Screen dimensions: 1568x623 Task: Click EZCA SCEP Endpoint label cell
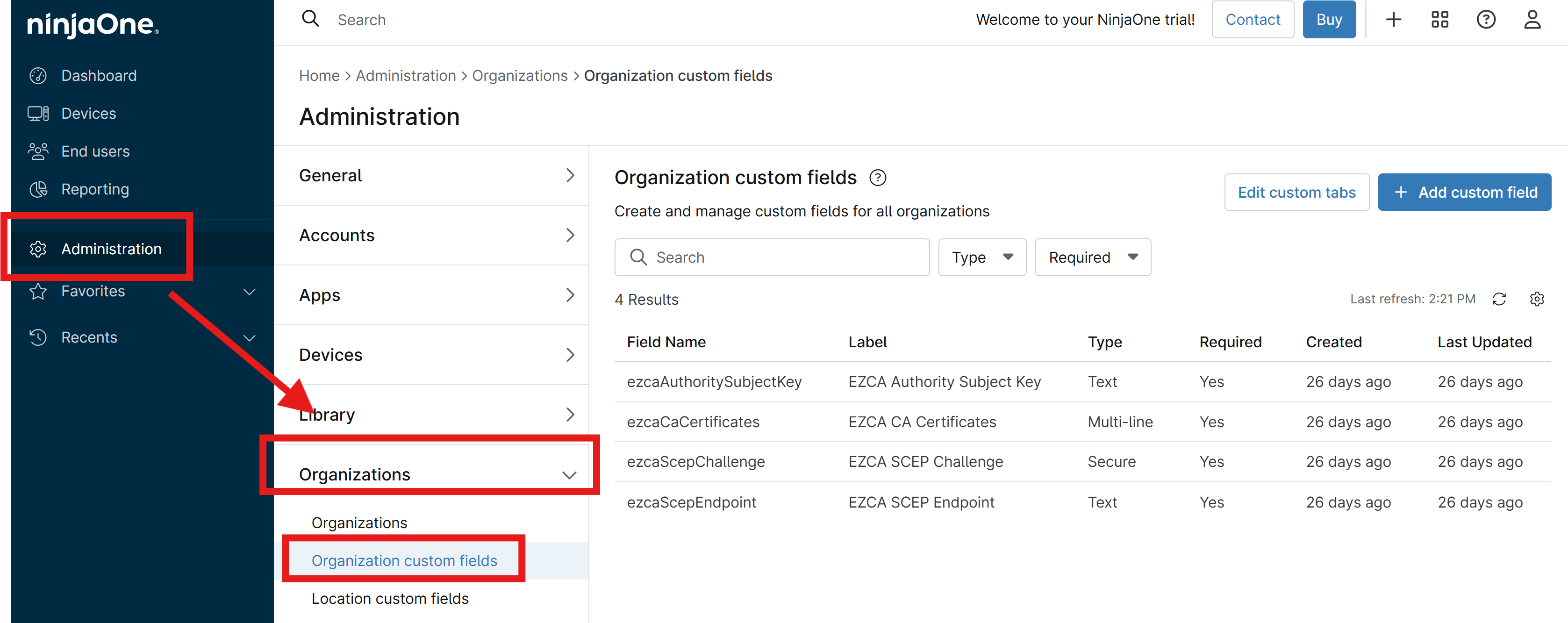921,502
